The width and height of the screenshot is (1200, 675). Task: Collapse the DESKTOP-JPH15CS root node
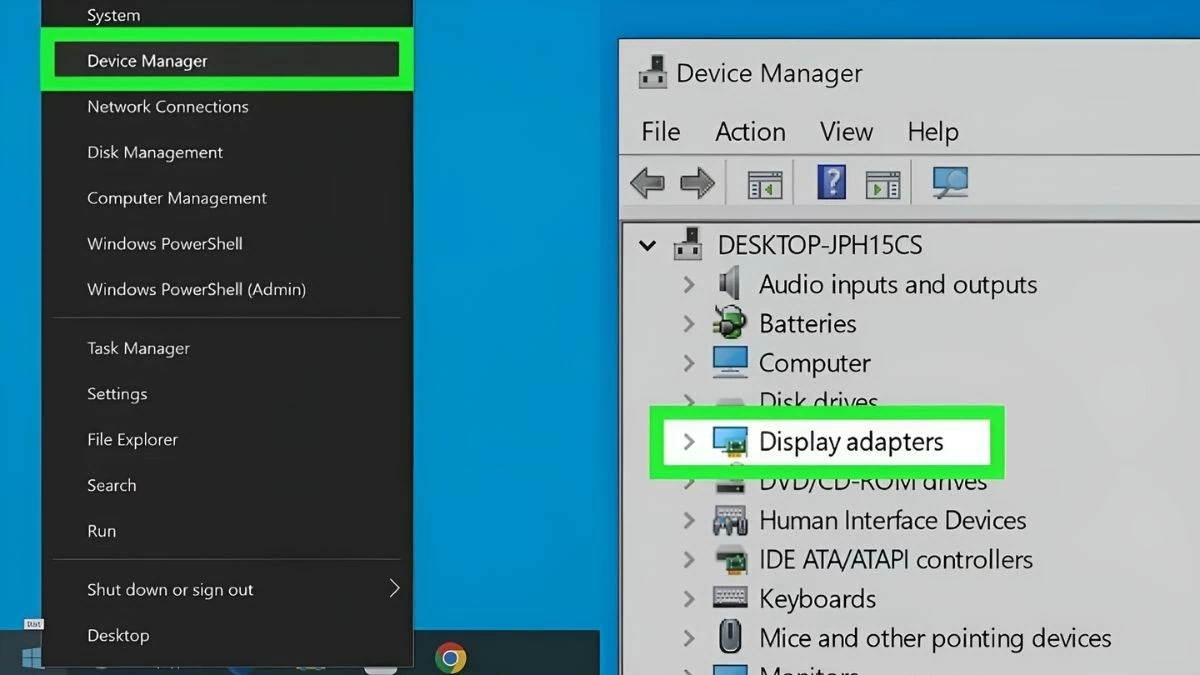pyautogui.click(x=648, y=245)
